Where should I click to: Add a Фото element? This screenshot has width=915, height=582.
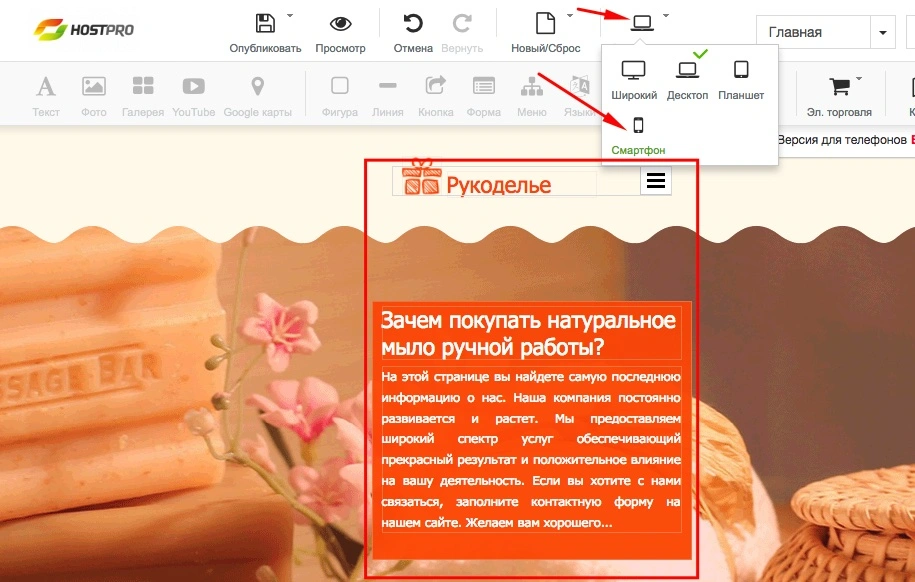click(x=93, y=96)
